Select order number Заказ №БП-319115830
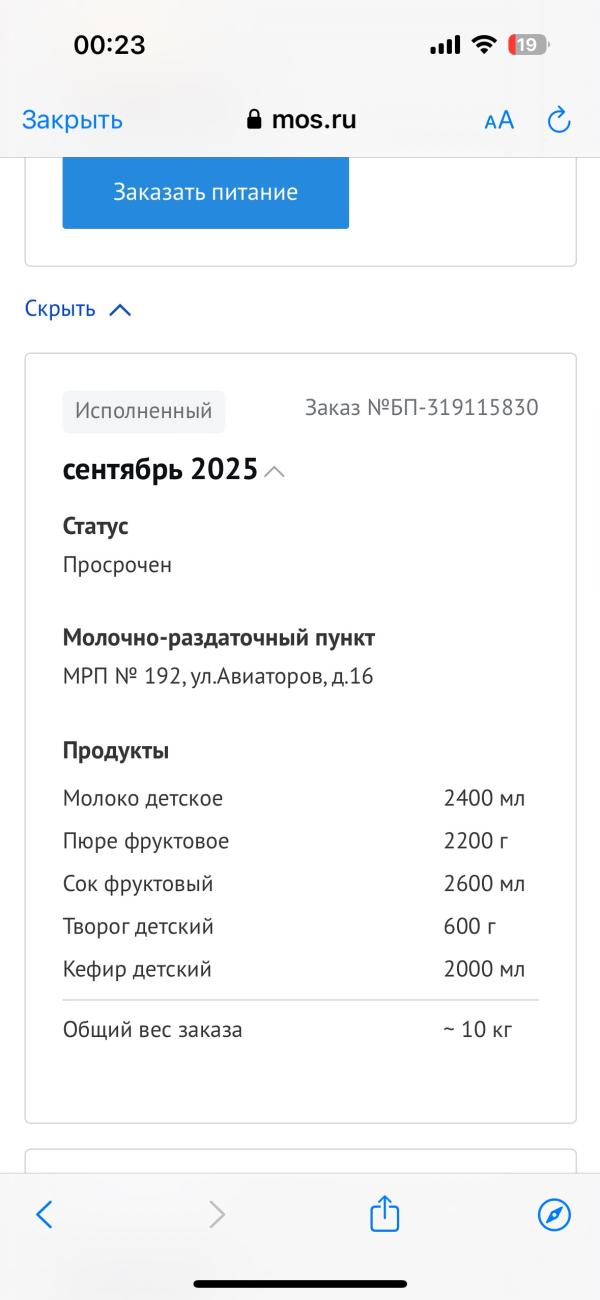Screen dimensions: 600x1300 point(421,408)
